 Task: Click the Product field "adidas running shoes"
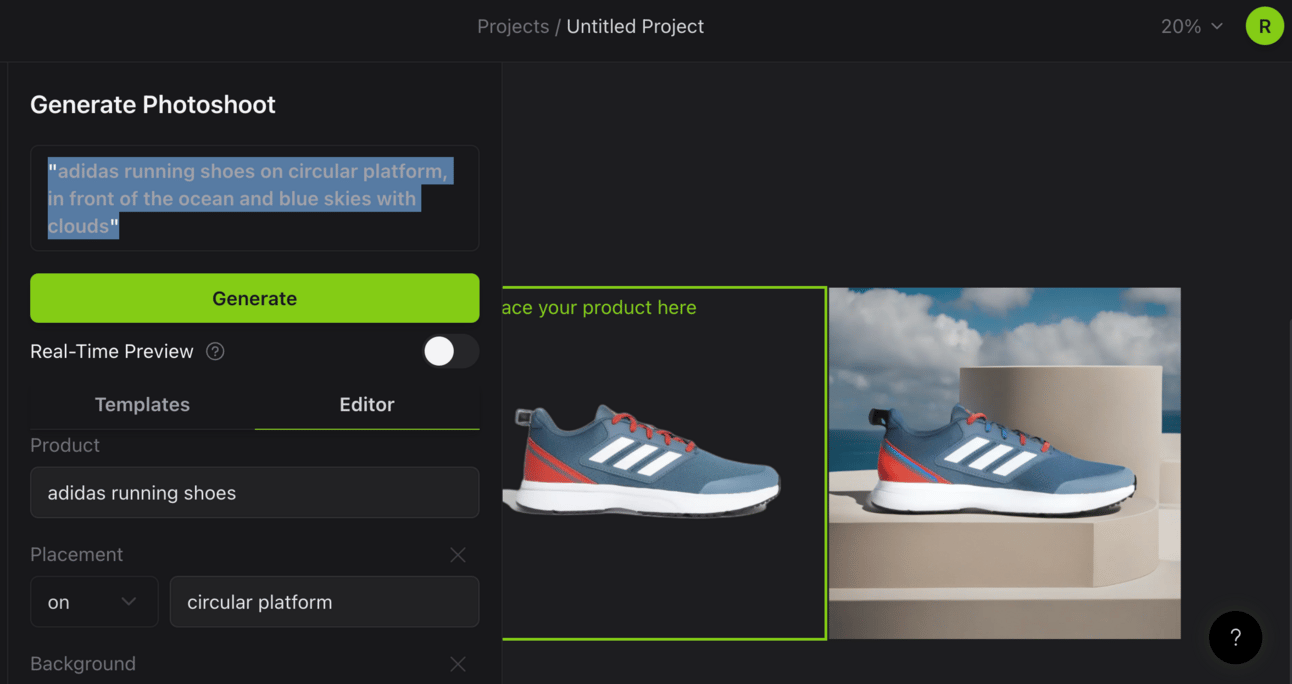point(255,492)
